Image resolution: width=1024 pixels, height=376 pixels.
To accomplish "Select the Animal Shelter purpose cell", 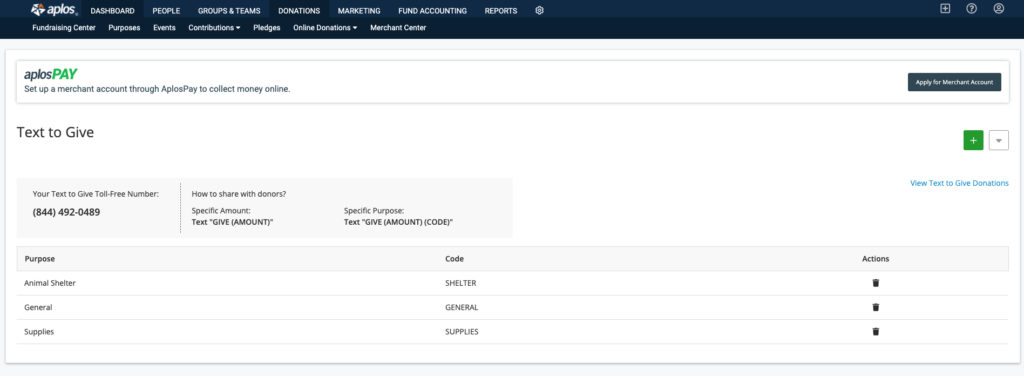I will [x=50, y=283].
